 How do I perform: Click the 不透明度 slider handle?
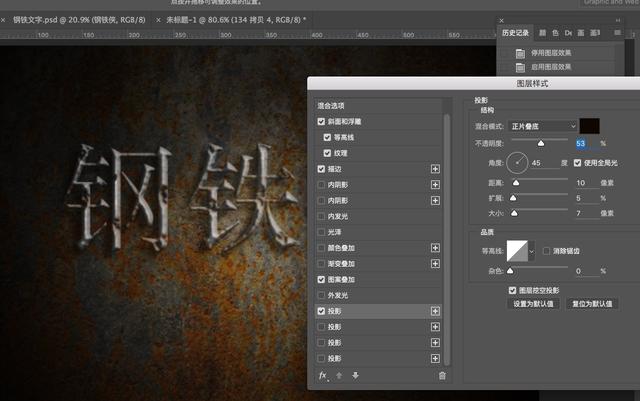(x=541, y=143)
